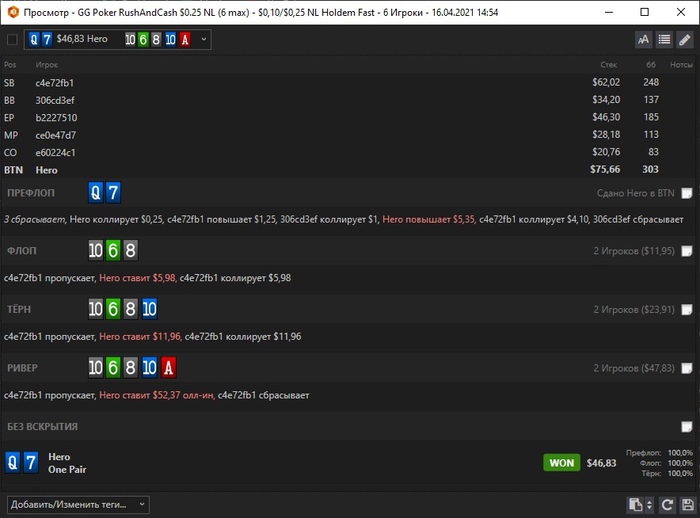
Task: Select player 306cd3ef in BB row
Action: 55,100
